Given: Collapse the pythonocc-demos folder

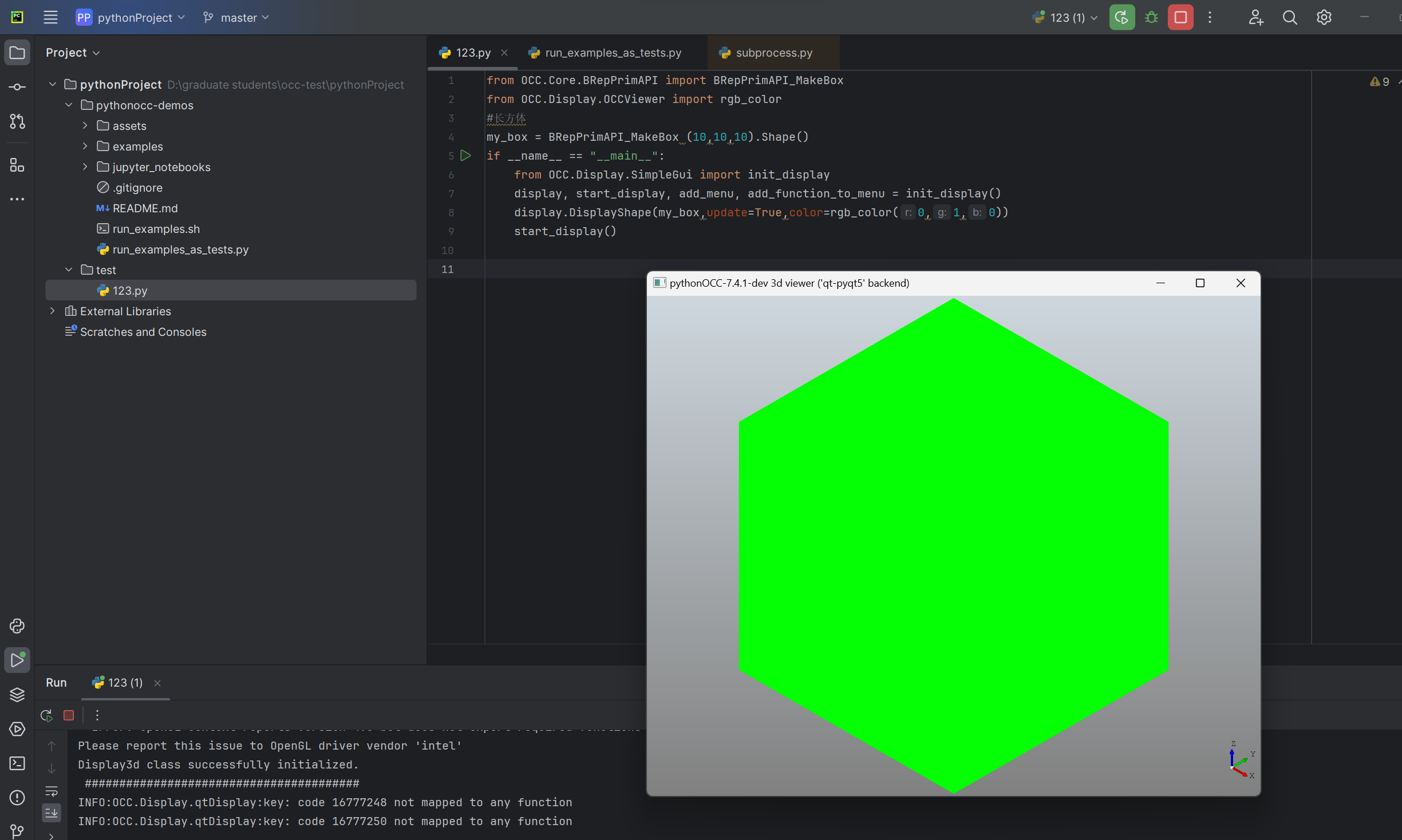Looking at the screenshot, I should point(69,105).
